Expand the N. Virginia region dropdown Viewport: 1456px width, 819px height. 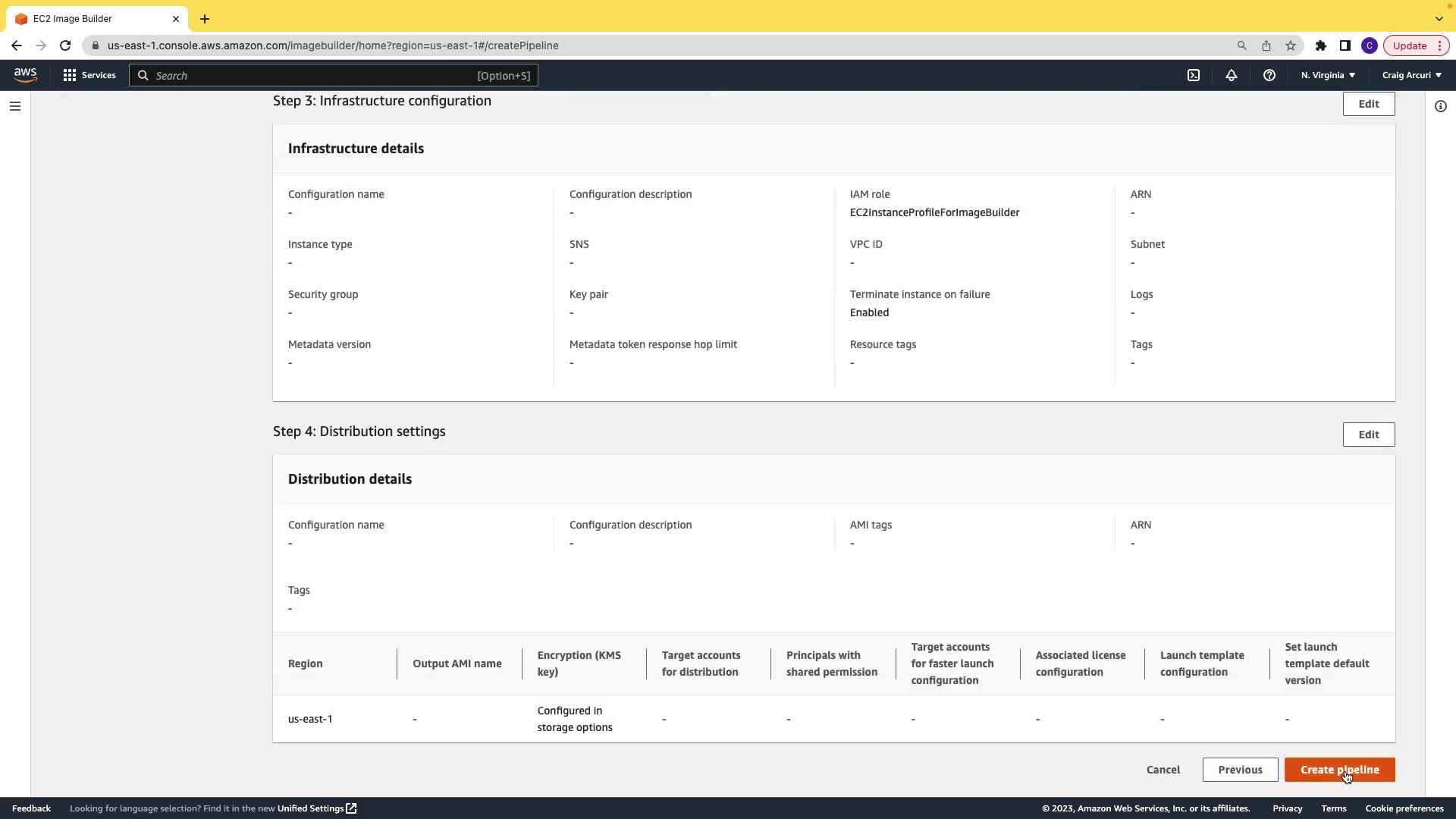(x=1328, y=75)
